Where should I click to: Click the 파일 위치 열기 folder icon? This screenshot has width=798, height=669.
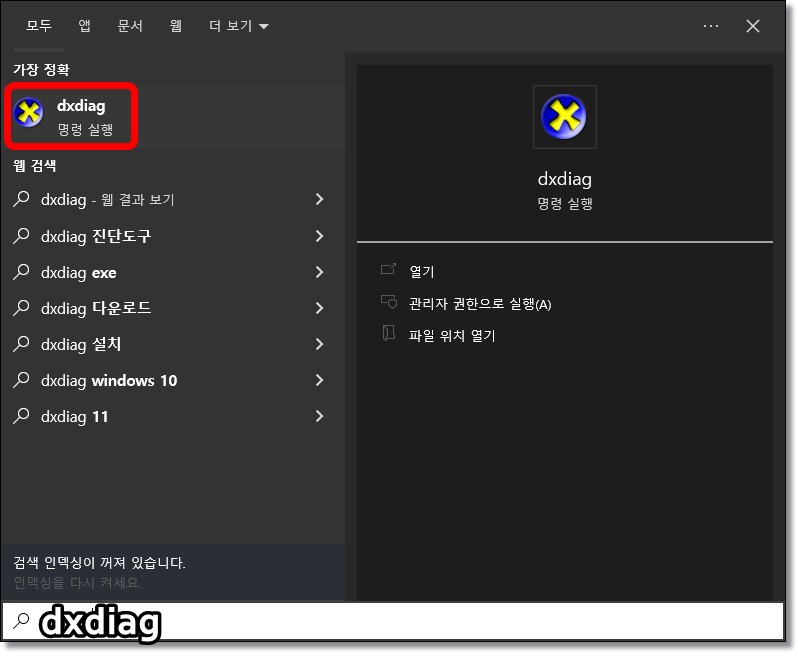388,333
